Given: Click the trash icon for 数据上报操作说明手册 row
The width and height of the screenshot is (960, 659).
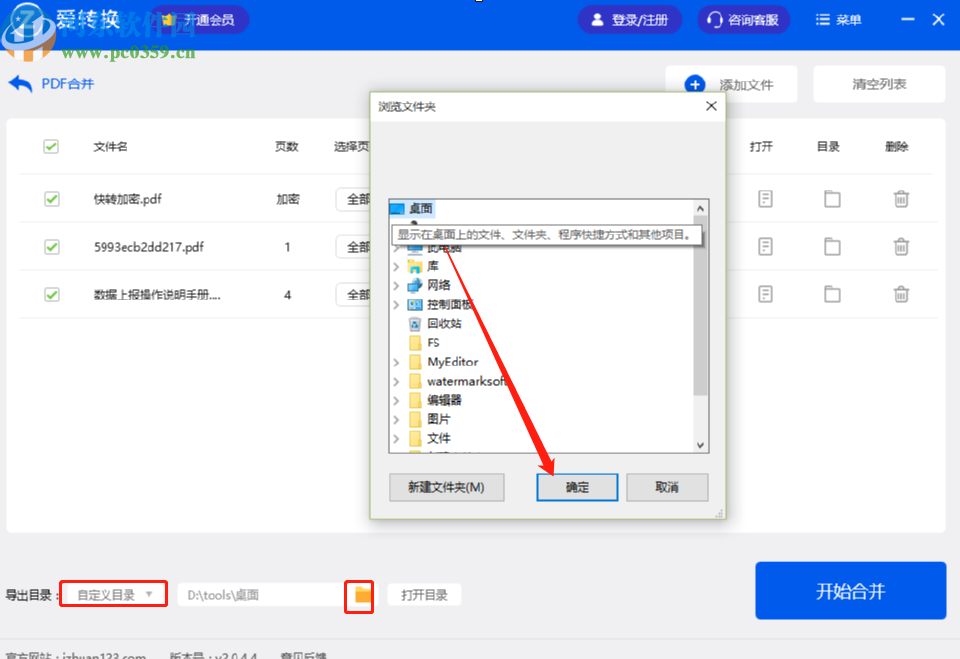Looking at the screenshot, I should [x=901, y=294].
